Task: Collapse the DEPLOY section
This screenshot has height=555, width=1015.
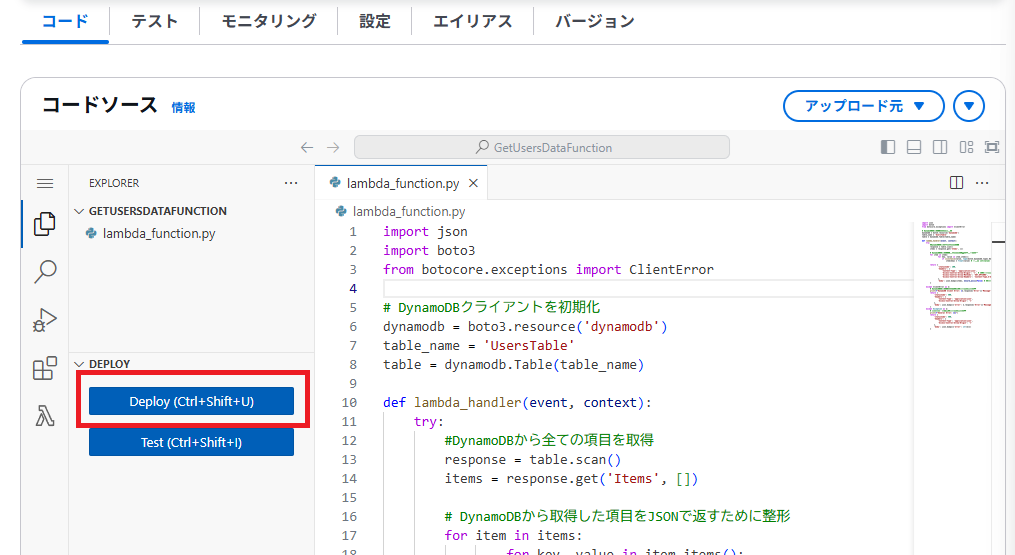Action: pos(80,364)
